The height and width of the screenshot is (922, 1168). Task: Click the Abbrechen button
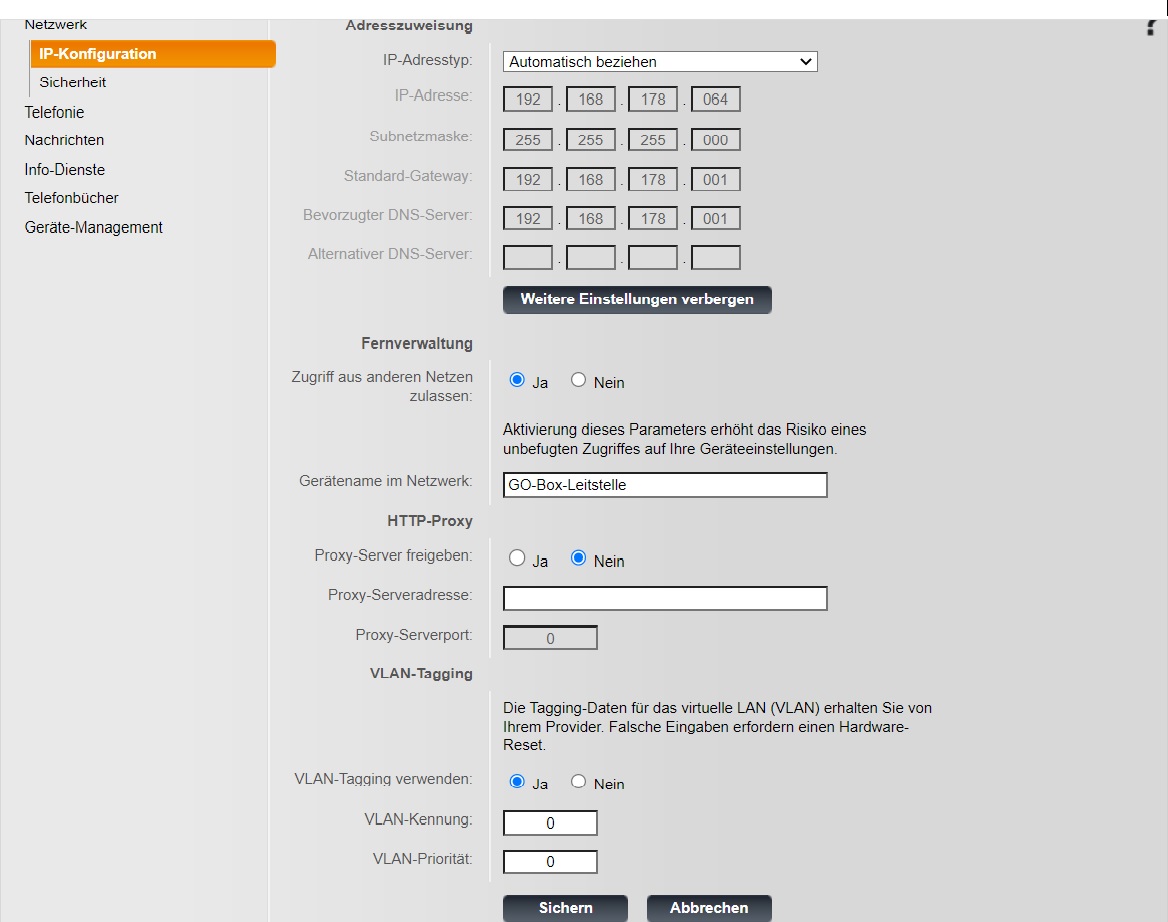[x=709, y=908]
